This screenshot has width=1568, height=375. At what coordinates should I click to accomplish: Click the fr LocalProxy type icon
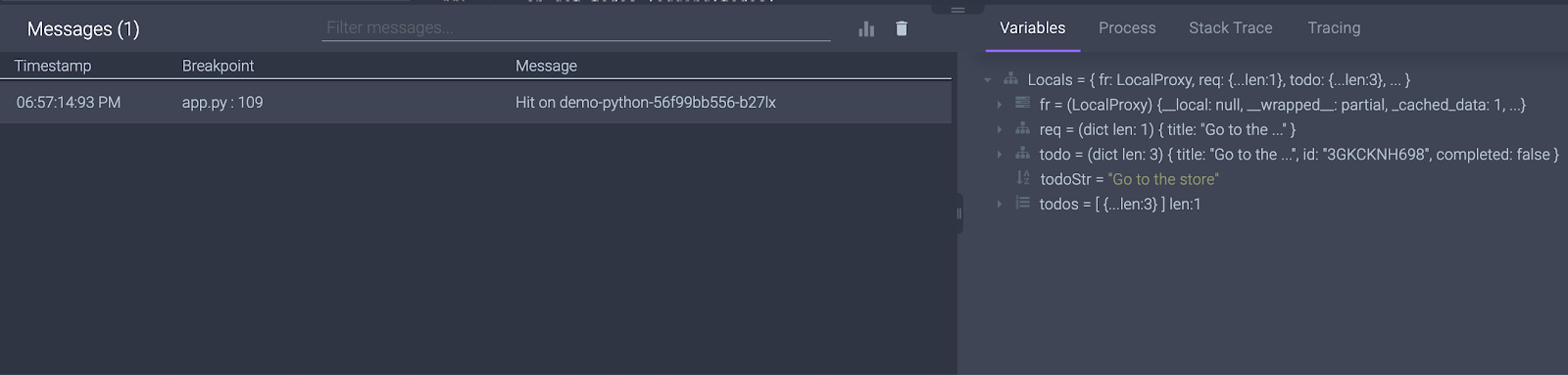[x=1022, y=104]
